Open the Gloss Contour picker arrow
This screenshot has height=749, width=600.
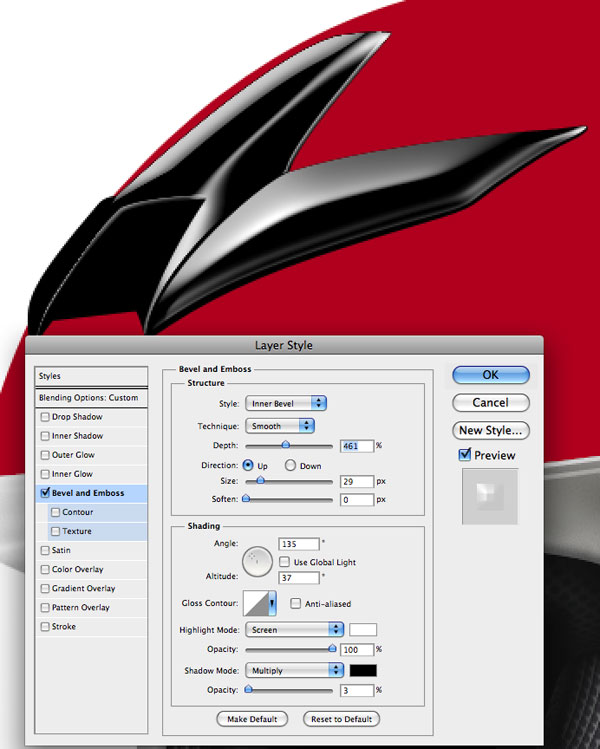(x=272, y=603)
